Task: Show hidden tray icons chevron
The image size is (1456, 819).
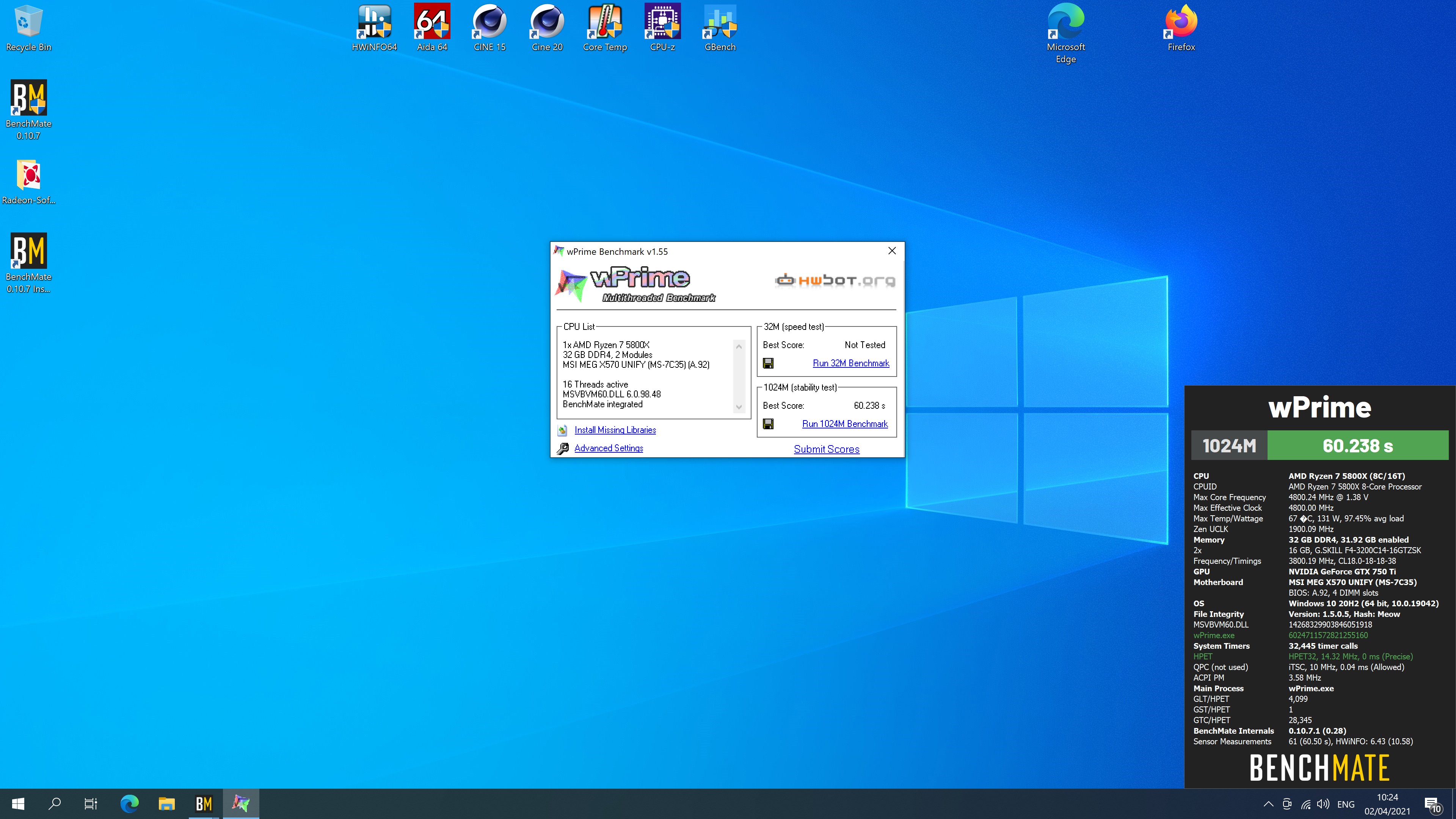Action: point(1268,804)
